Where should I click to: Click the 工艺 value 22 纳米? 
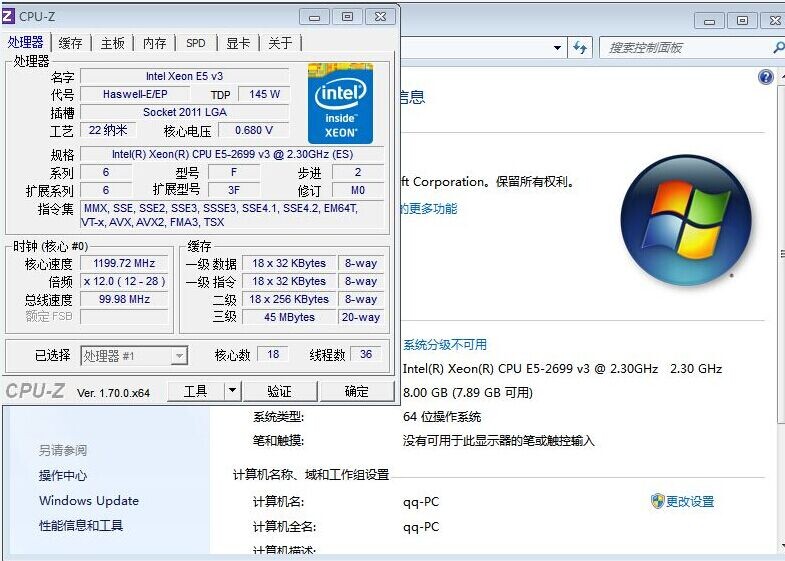(x=108, y=130)
